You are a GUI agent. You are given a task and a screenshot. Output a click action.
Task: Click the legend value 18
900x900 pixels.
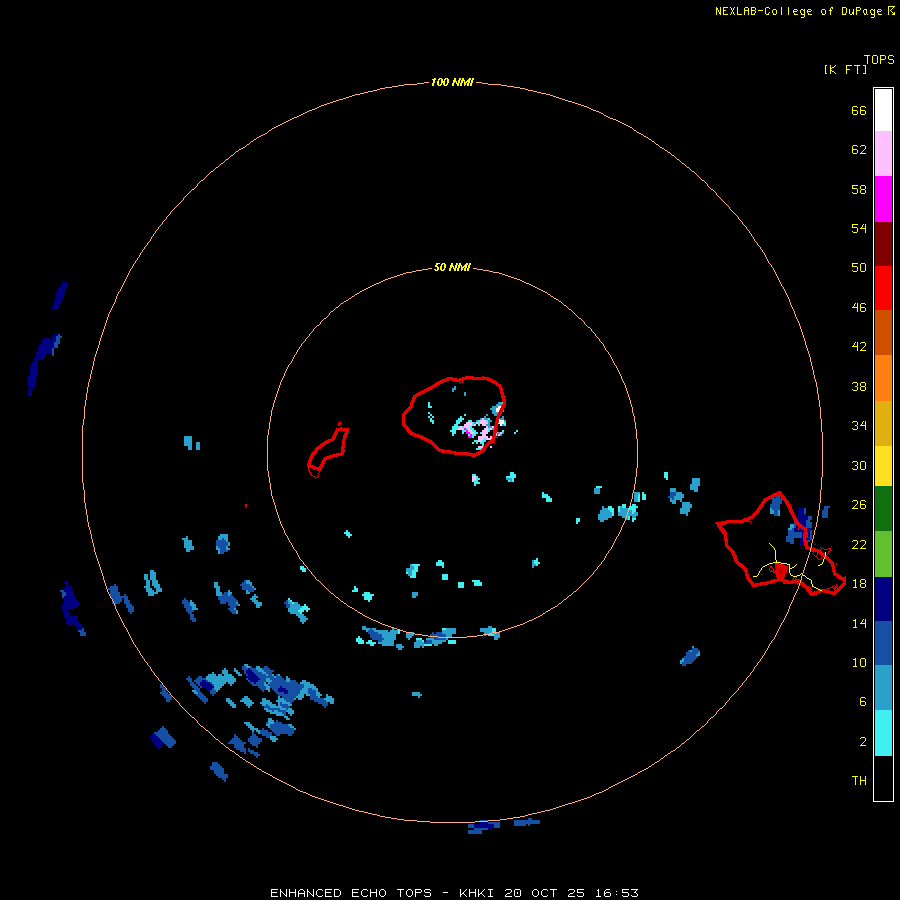[x=859, y=583]
